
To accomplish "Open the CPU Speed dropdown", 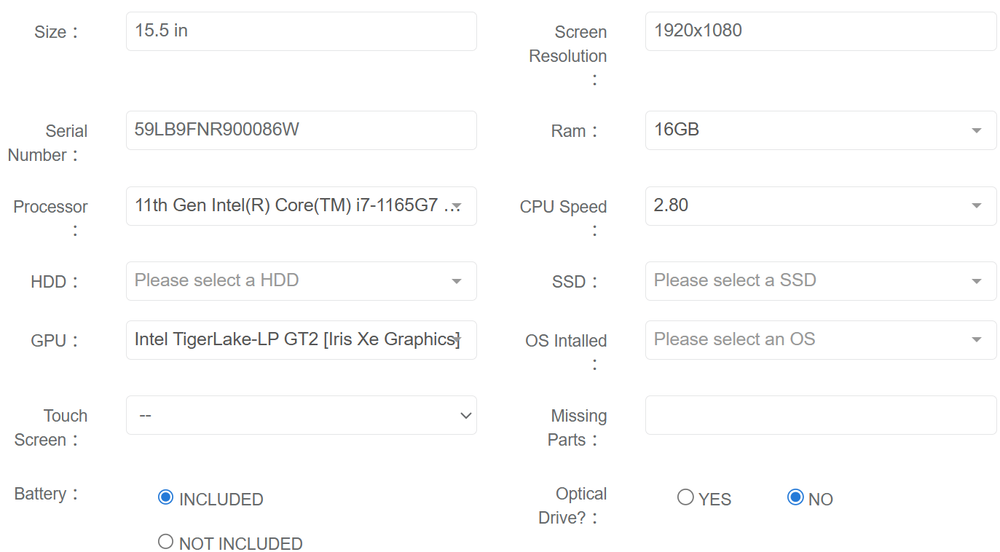I will [810, 206].
